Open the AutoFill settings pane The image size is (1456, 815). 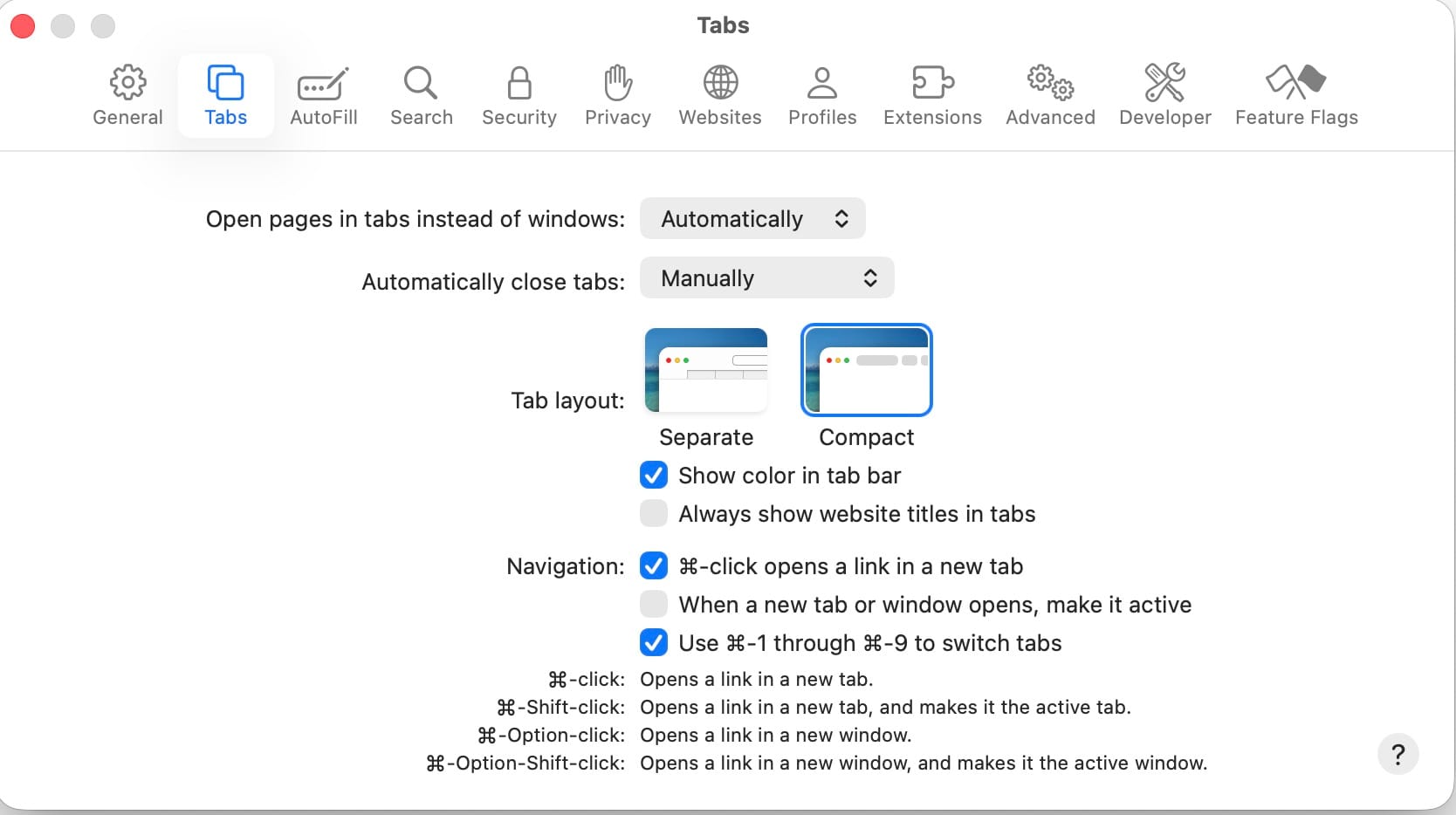tap(323, 95)
